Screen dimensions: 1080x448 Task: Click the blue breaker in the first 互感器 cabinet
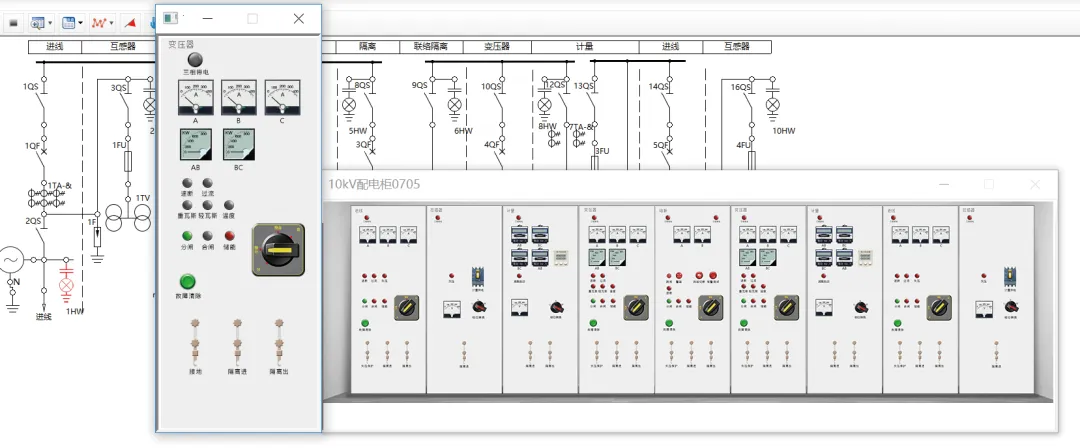coord(478,276)
